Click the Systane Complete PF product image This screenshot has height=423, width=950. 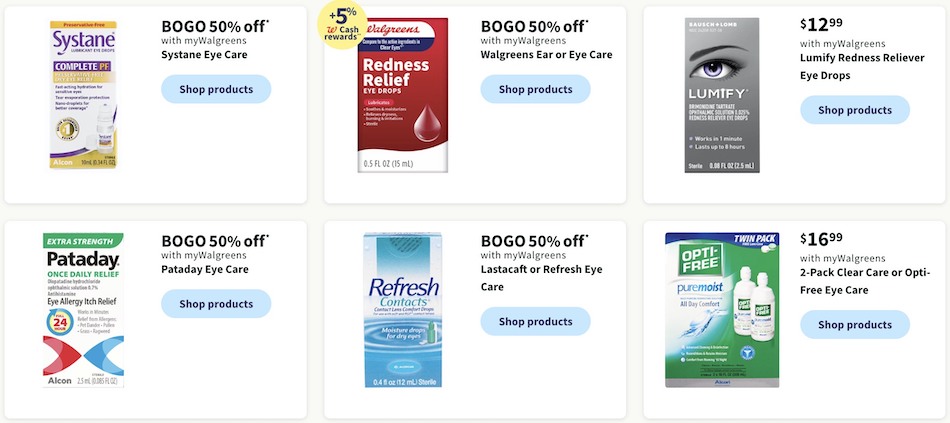click(x=83, y=95)
